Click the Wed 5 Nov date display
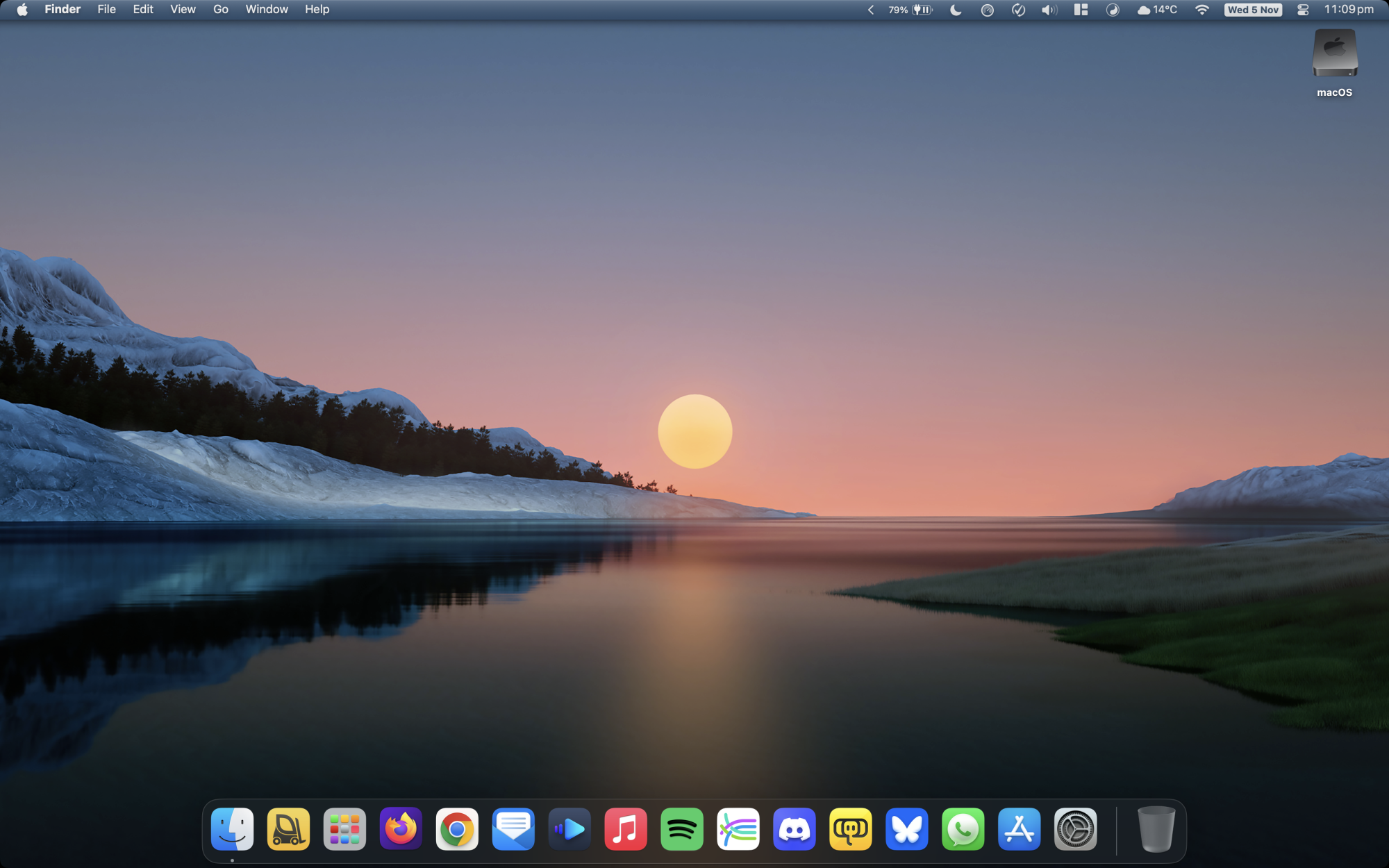The image size is (1389, 868). pos(1252,10)
